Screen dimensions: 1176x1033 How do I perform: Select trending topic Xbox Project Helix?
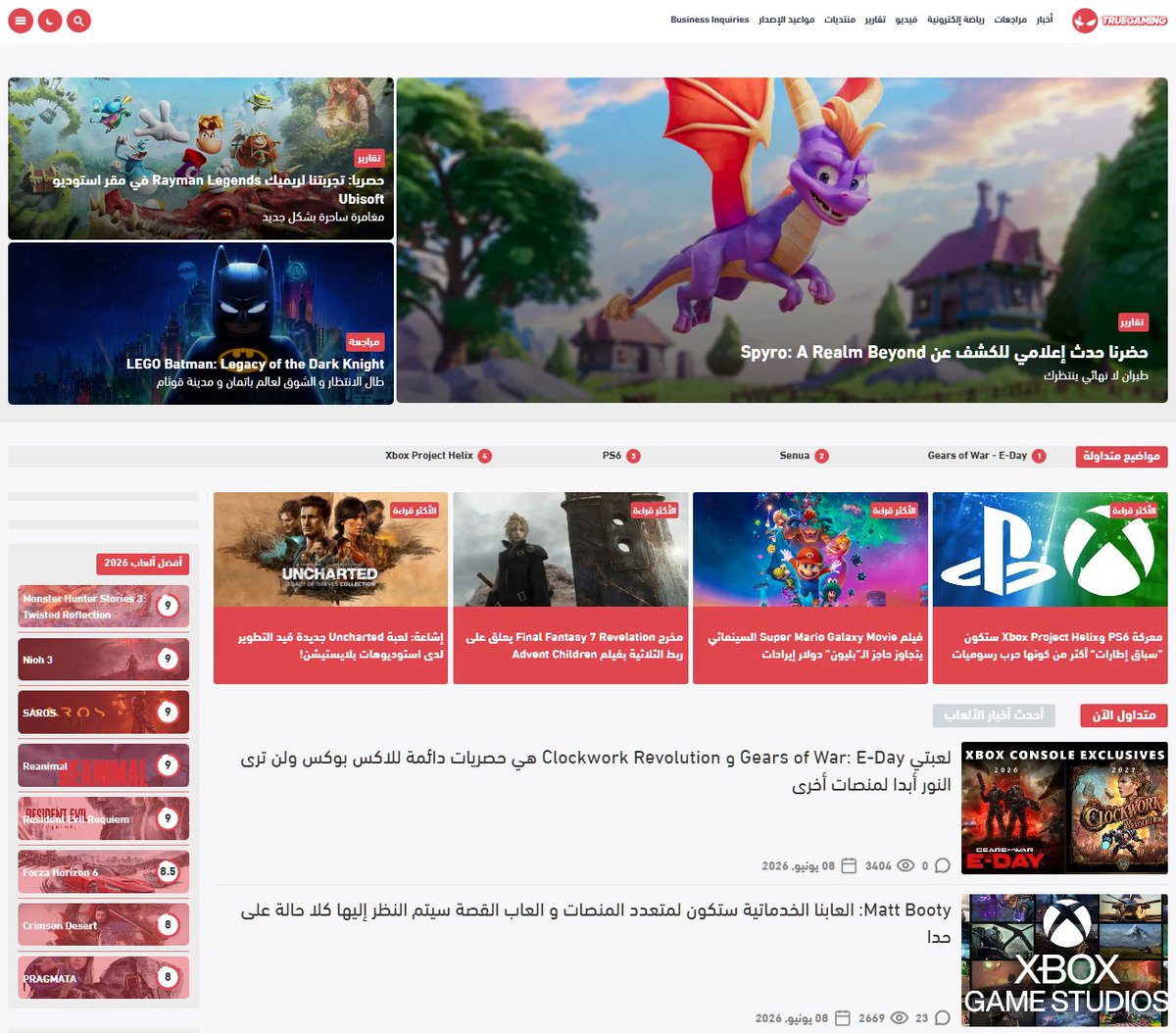pyautogui.click(x=438, y=456)
